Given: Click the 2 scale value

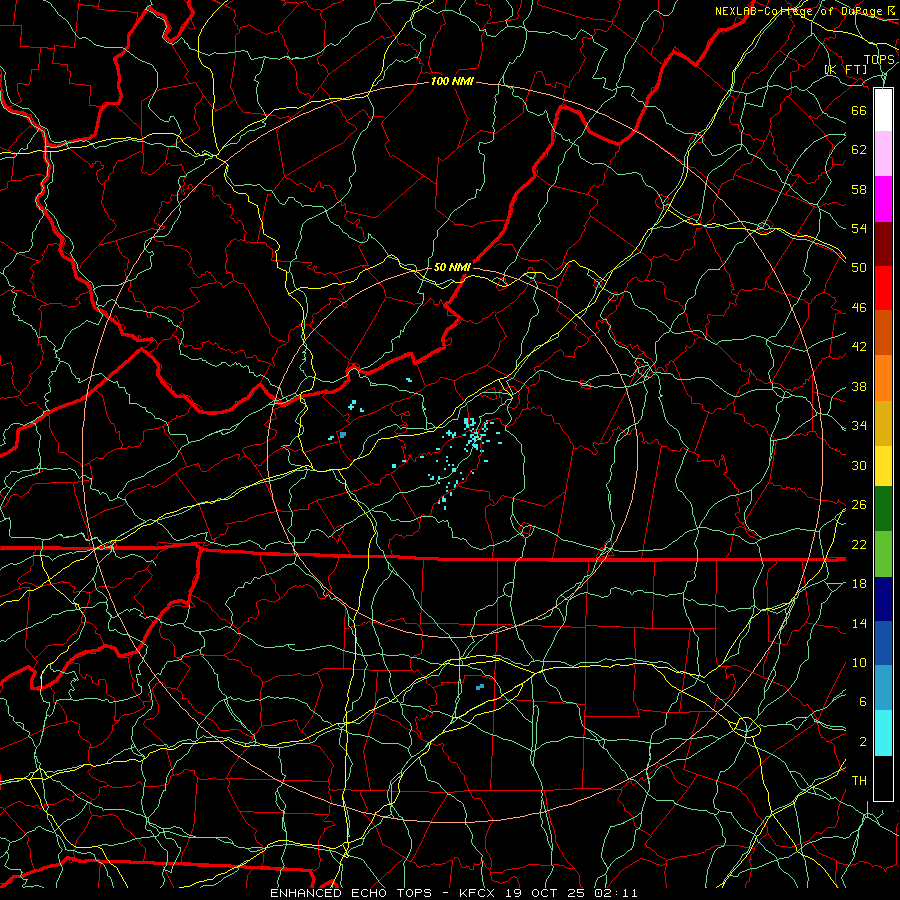Looking at the screenshot, I should click(x=863, y=742).
